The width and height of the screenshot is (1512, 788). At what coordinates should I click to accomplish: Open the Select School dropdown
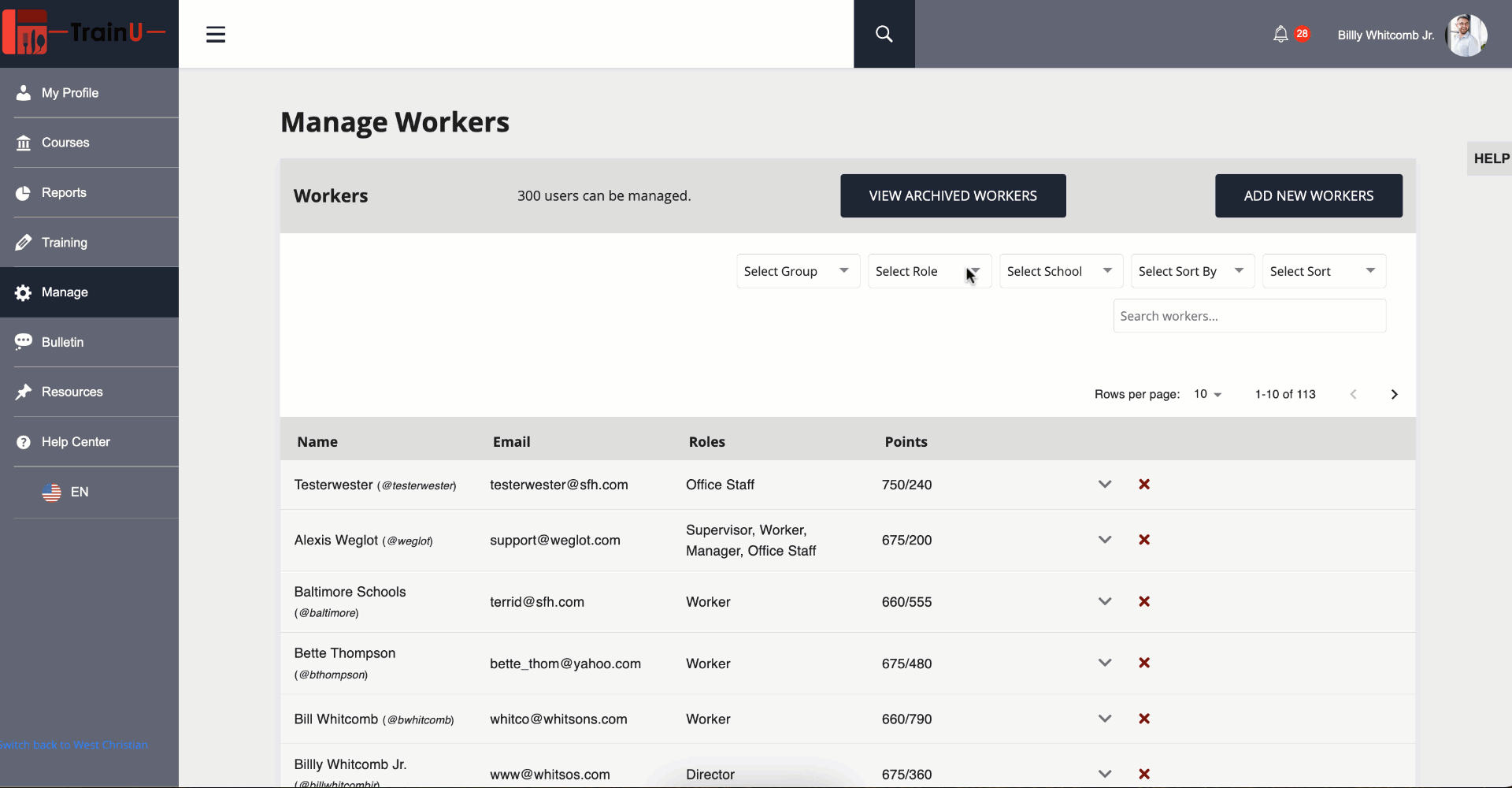click(1060, 271)
